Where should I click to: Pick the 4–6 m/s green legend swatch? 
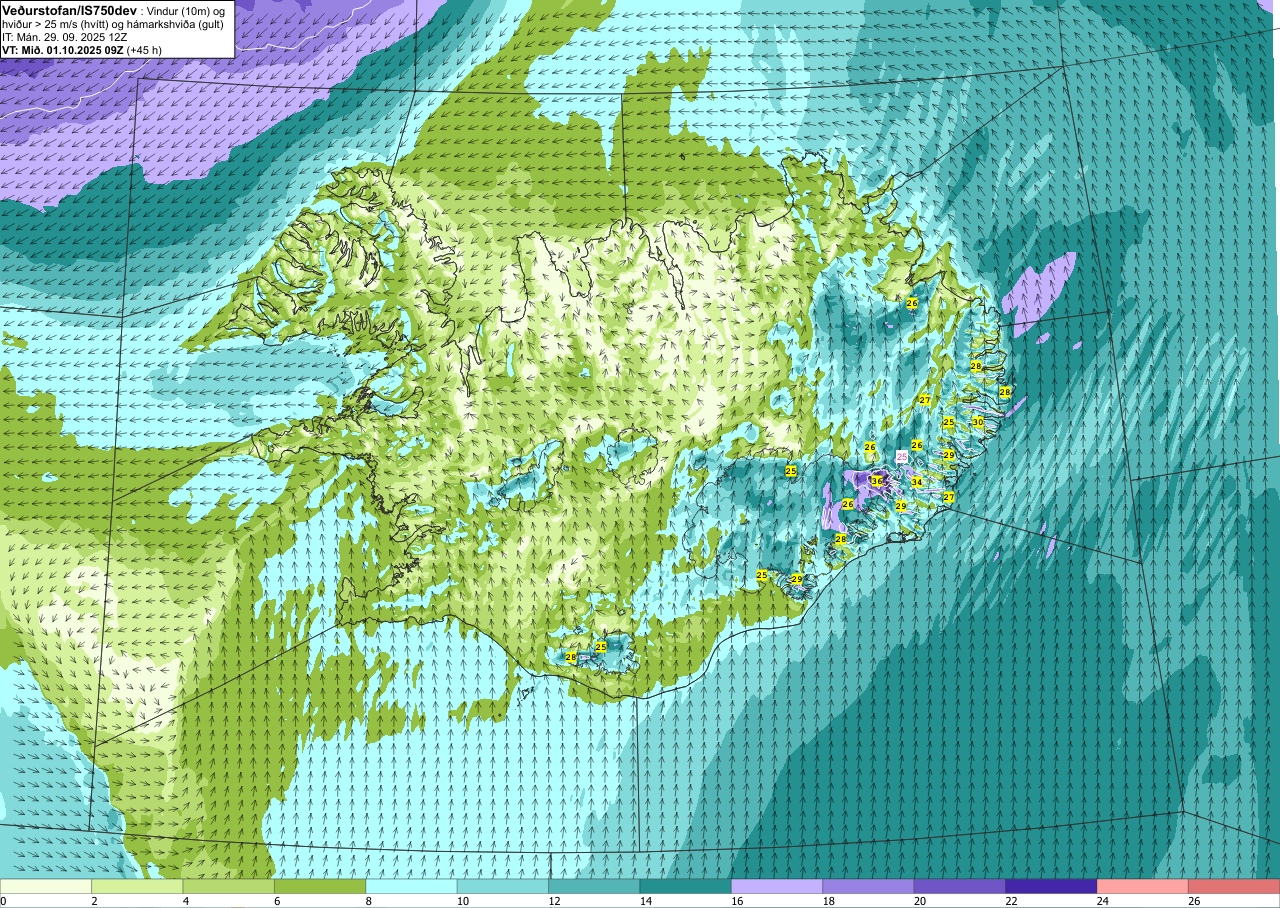[229, 887]
